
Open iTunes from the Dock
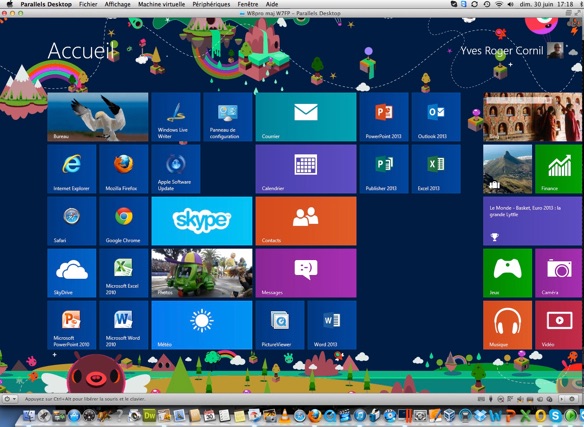[360, 416]
